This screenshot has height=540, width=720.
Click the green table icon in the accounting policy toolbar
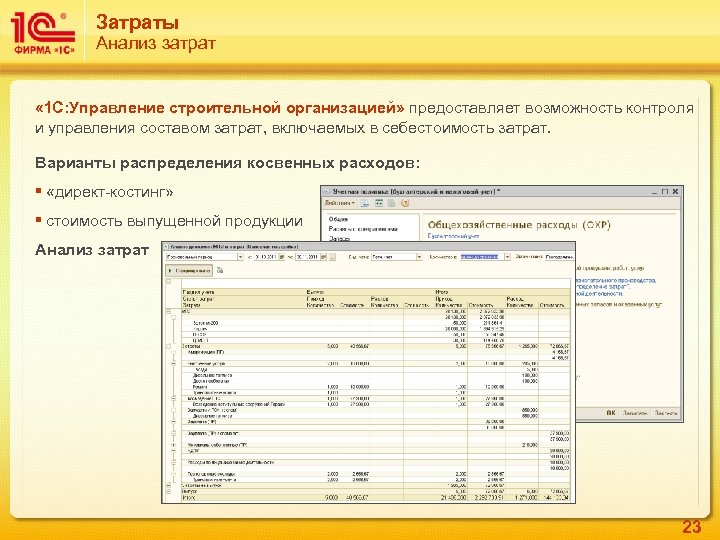(x=379, y=203)
